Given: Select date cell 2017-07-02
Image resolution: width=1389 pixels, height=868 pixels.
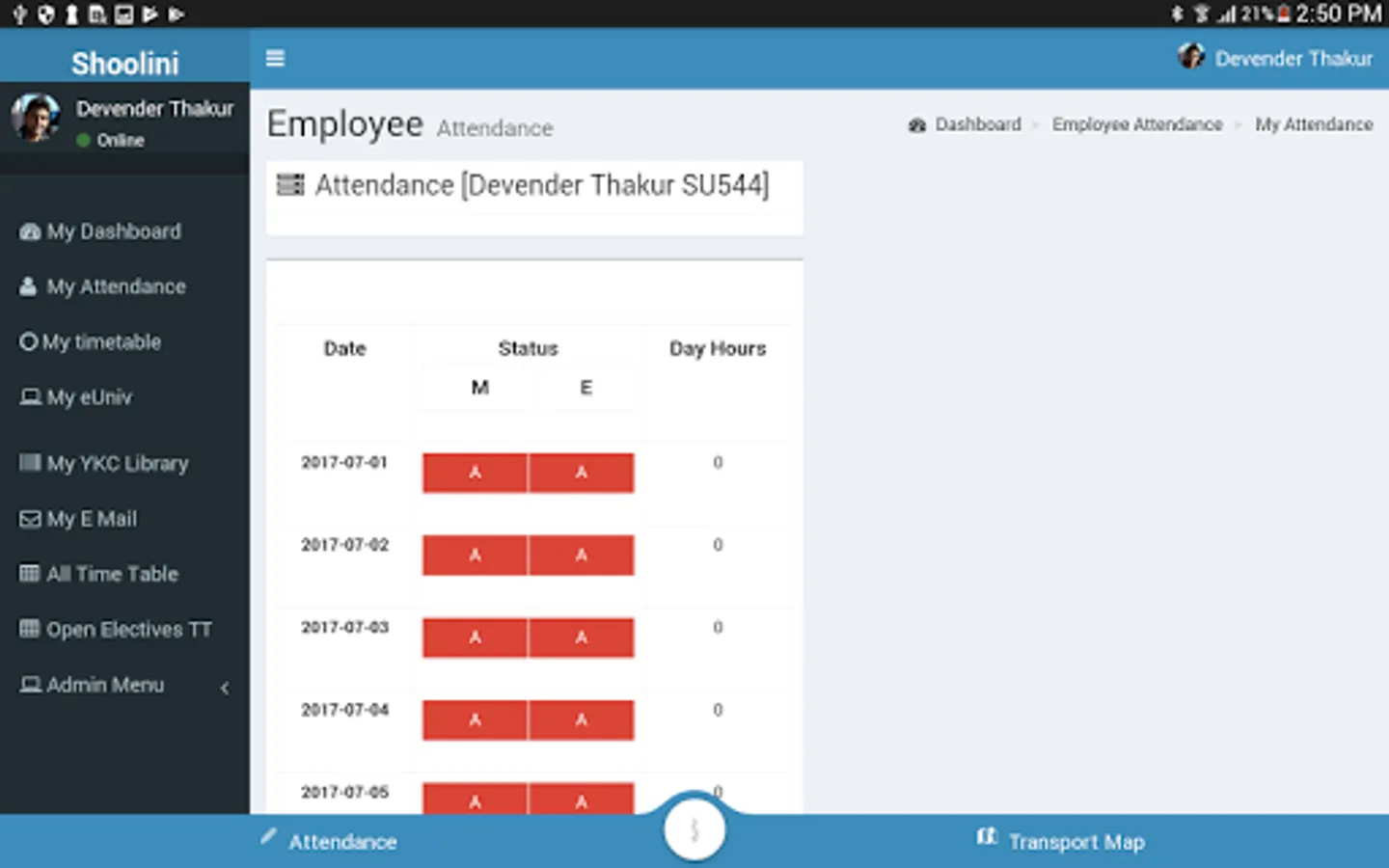Looking at the screenshot, I should [344, 545].
